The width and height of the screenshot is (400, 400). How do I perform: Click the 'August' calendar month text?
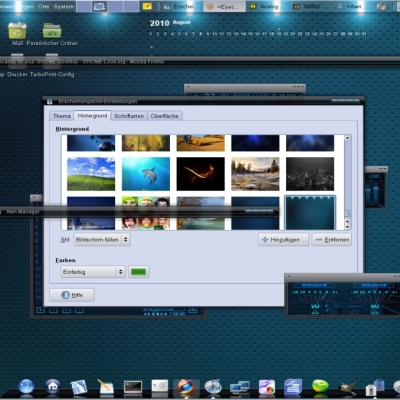click(182, 22)
